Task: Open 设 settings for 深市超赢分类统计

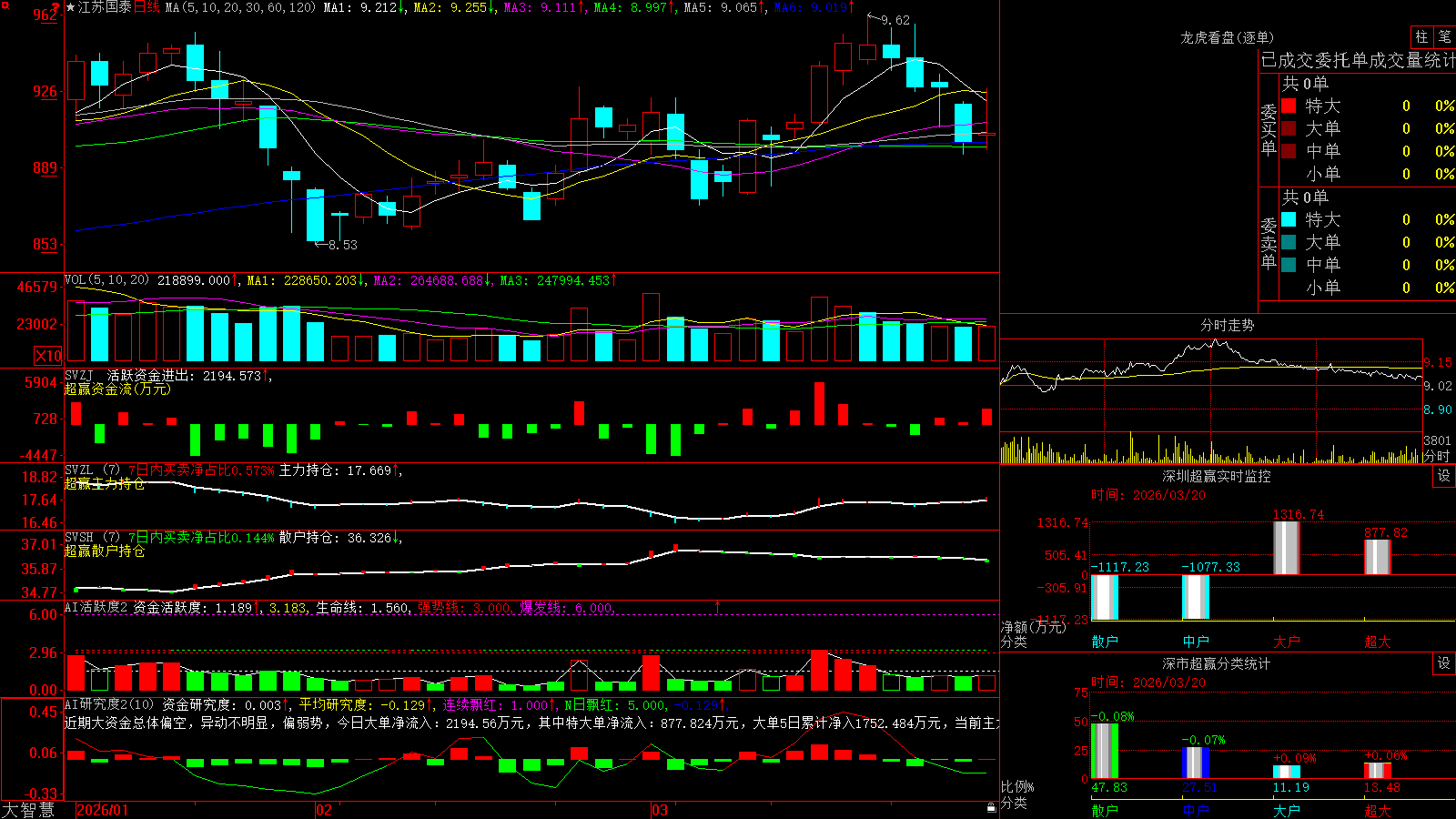Action: click(x=1444, y=663)
